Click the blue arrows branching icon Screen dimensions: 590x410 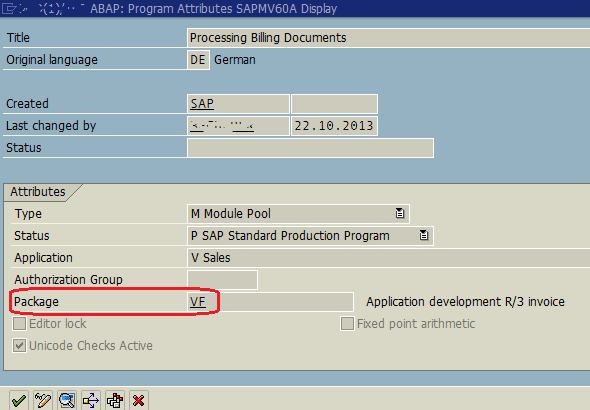pyautogui.click(x=91, y=400)
